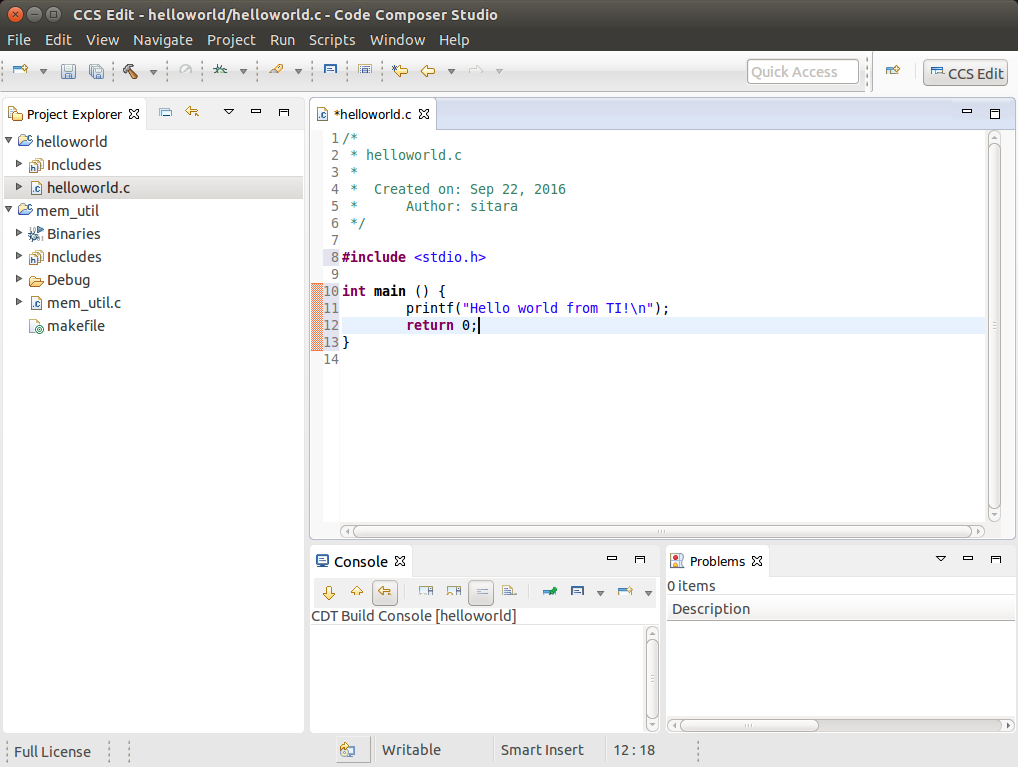Click the Next Error arrow in Console
1018x767 pixels.
pyautogui.click(x=329, y=592)
